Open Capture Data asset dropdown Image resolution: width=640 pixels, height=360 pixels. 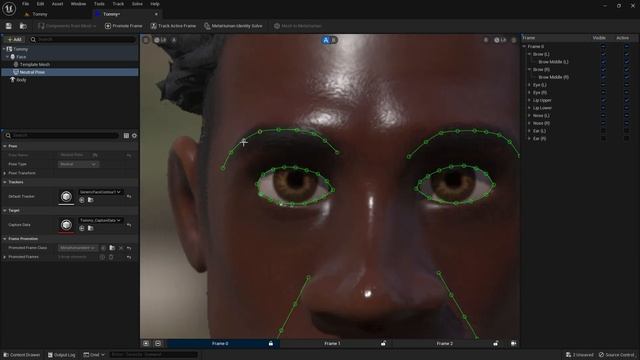point(100,220)
